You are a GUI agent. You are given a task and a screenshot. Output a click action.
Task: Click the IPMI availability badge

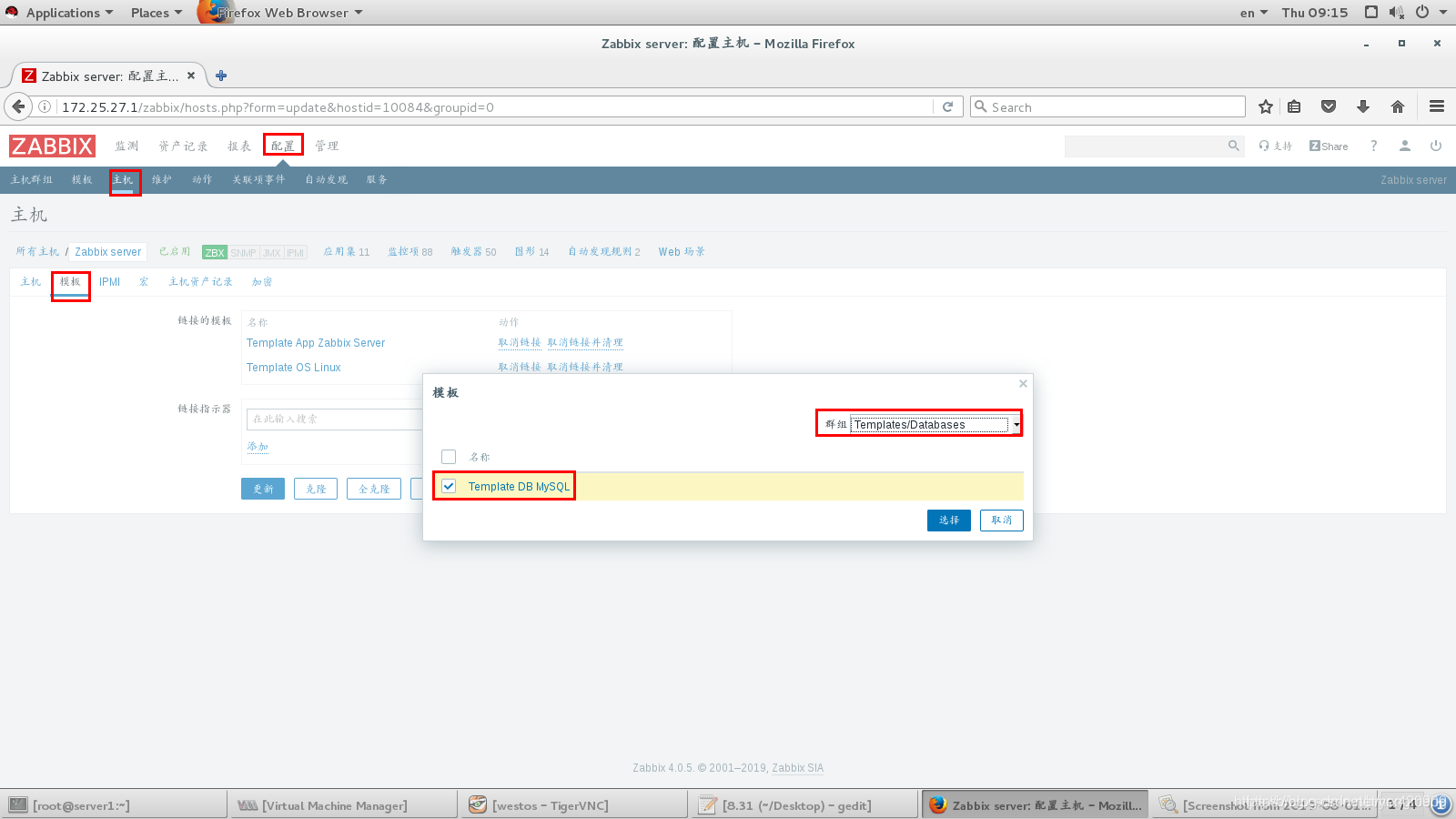click(296, 252)
